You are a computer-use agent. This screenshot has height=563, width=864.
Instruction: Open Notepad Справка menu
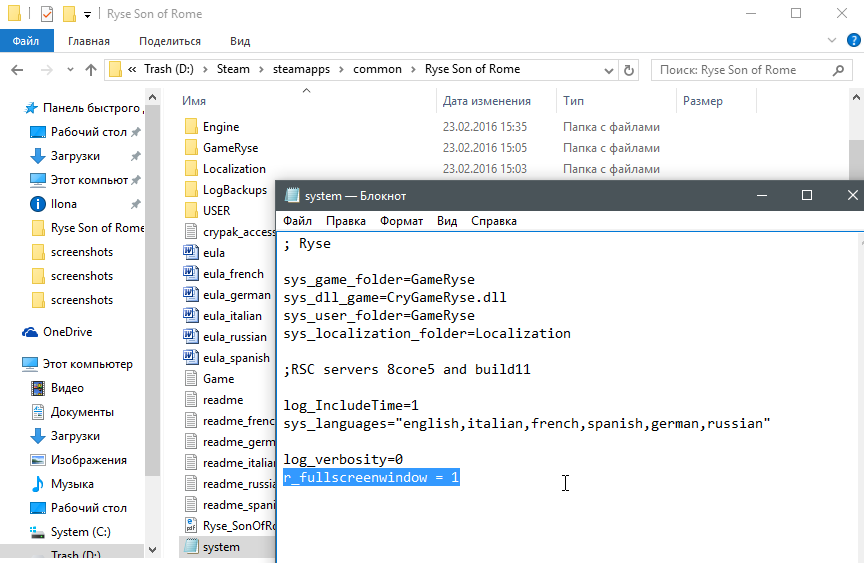(x=494, y=221)
